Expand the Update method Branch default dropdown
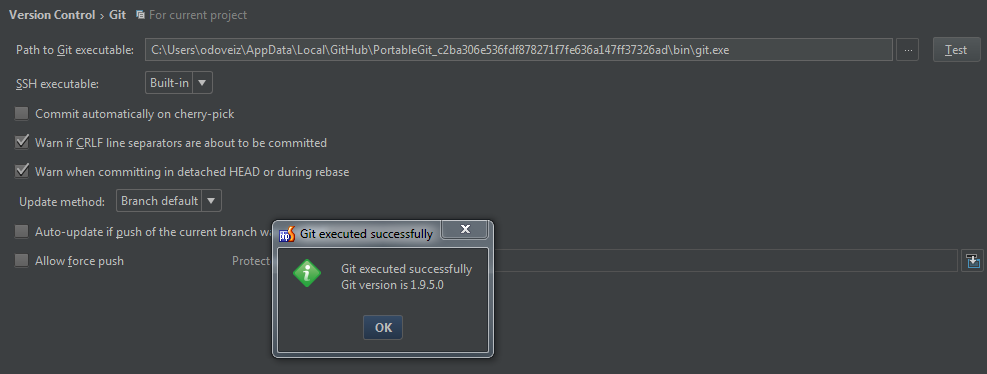Viewport: 987px width, 374px height. pyautogui.click(x=169, y=201)
